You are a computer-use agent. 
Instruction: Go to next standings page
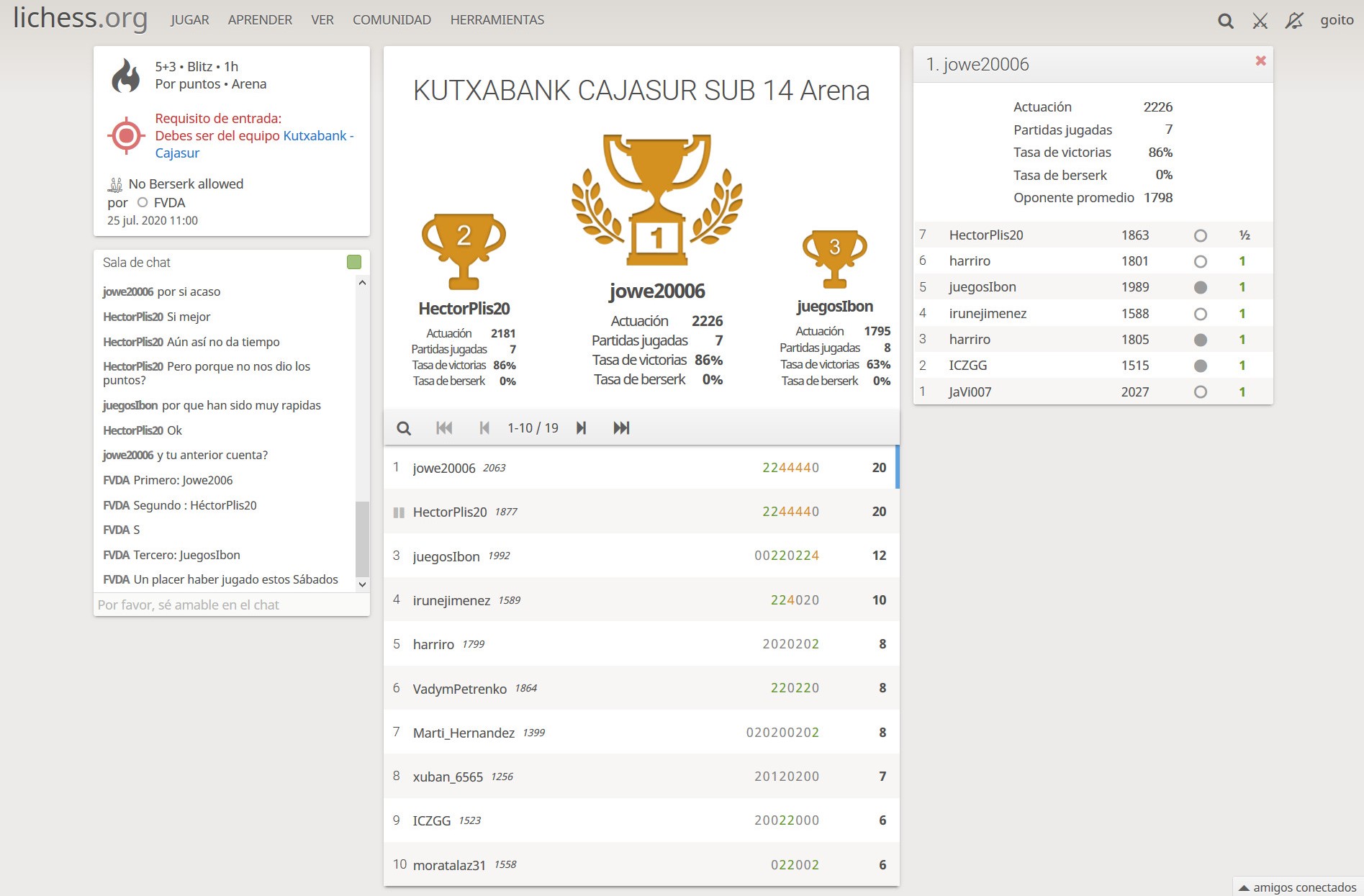point(581,428)
